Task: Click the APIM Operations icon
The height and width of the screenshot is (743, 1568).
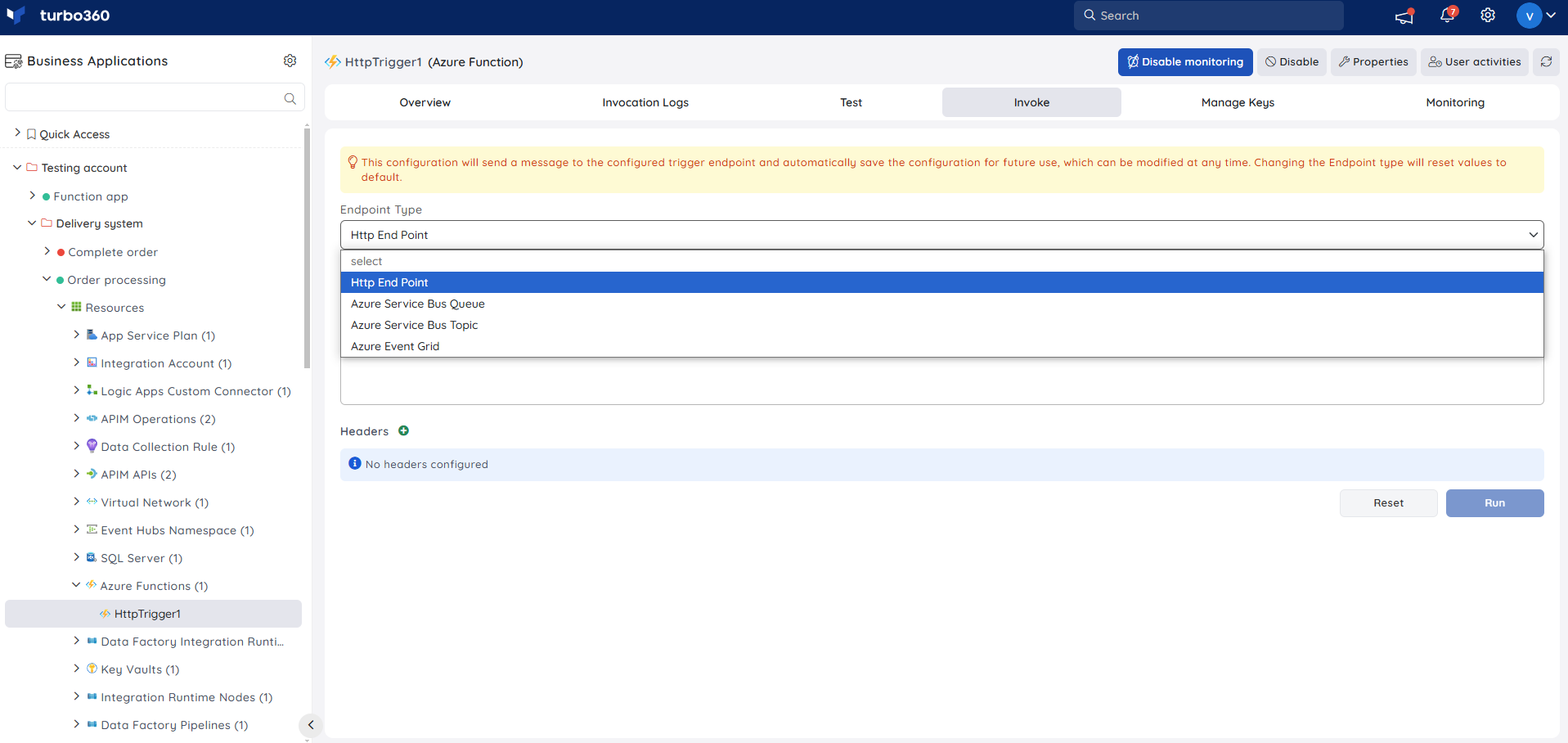Action: coord(92,418)
